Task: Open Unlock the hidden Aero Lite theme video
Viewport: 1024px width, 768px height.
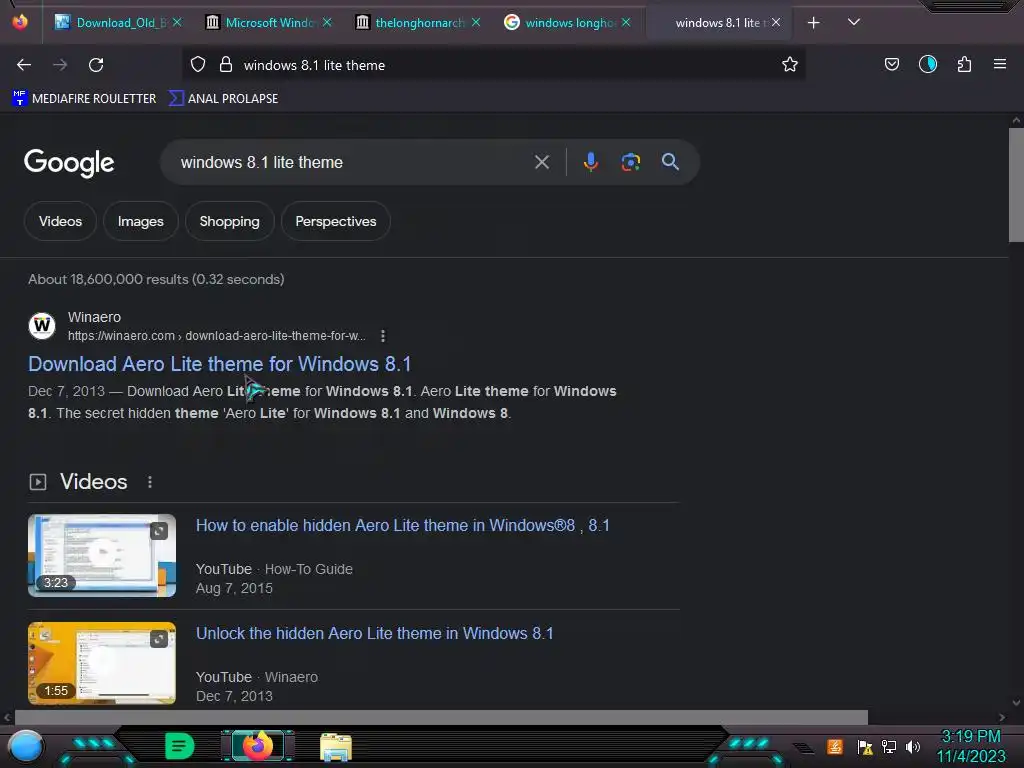Action: pyautogui.click(x=375, y=633)
